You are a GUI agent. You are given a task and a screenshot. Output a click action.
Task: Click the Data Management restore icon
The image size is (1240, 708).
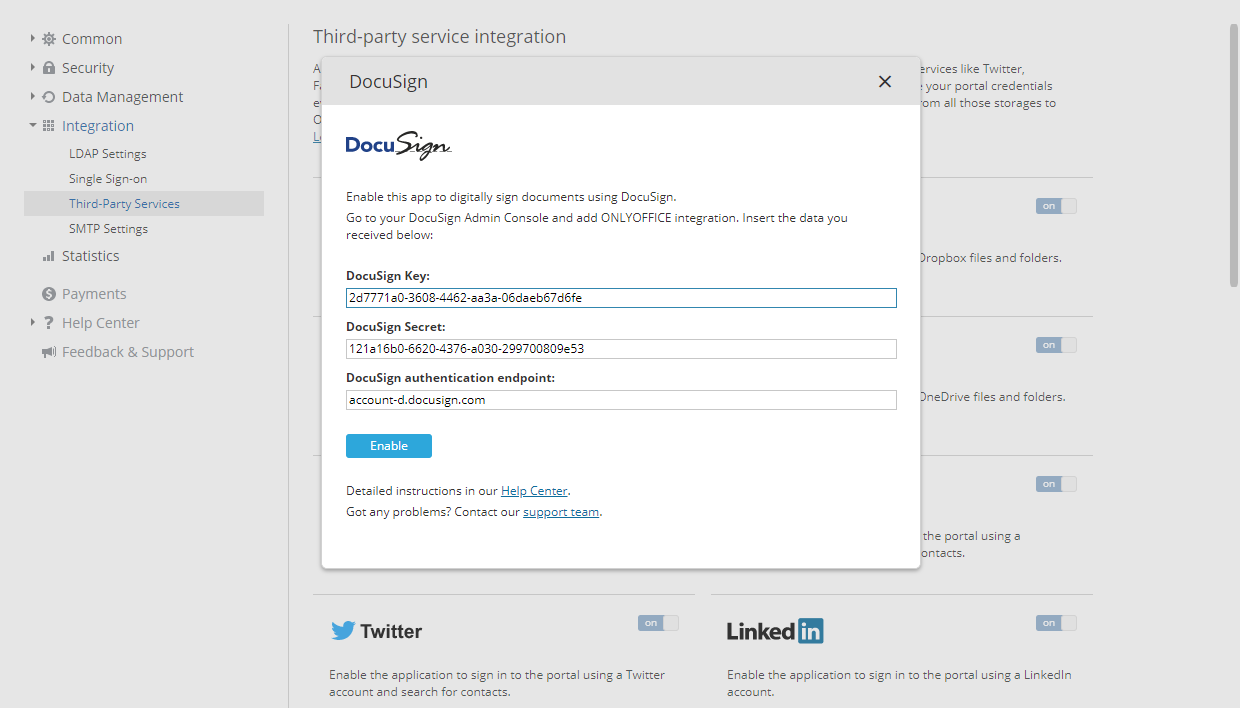point(49,97)
